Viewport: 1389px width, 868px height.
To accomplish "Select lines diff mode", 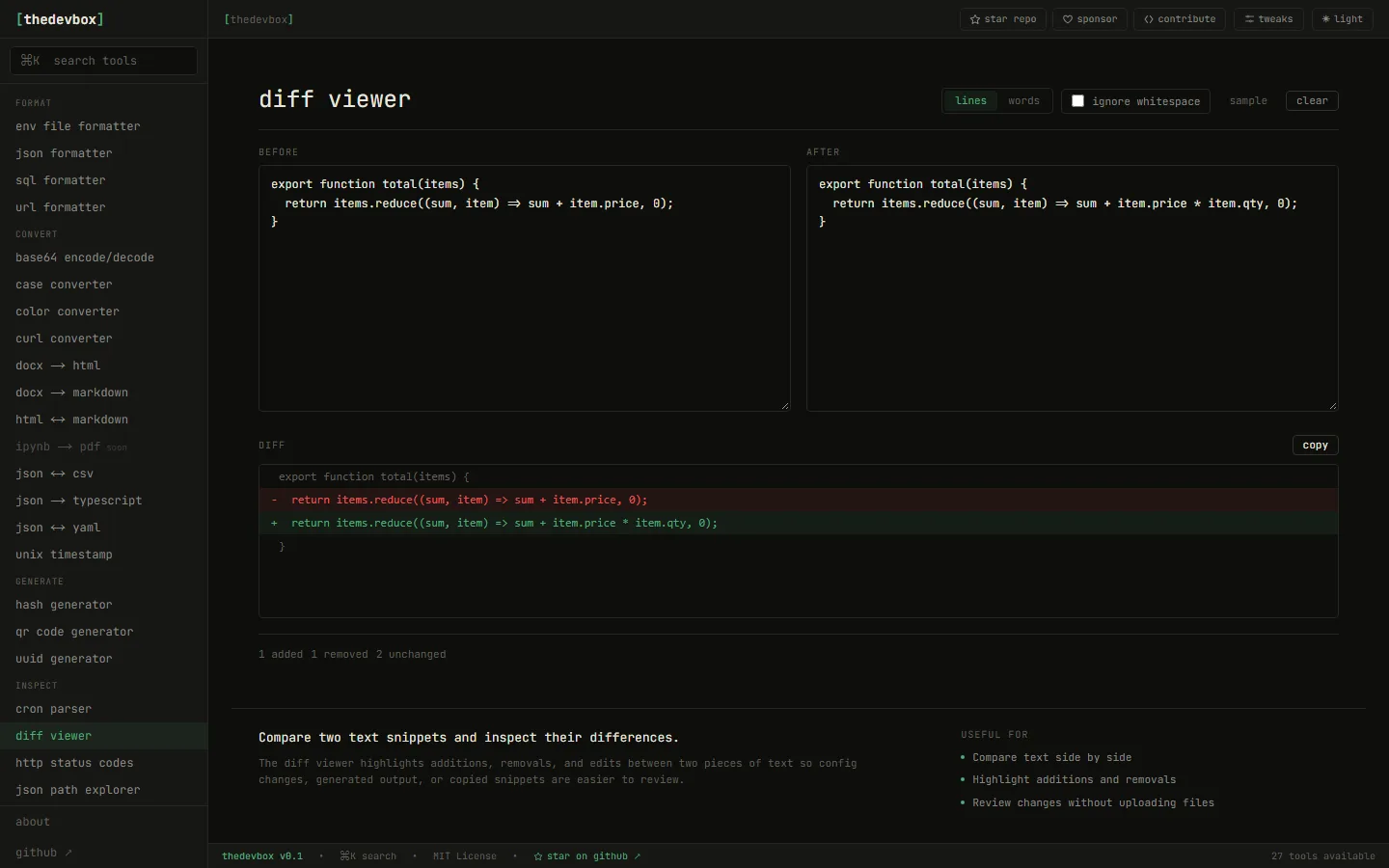I will pyautogui.click(x=970, y=101).
